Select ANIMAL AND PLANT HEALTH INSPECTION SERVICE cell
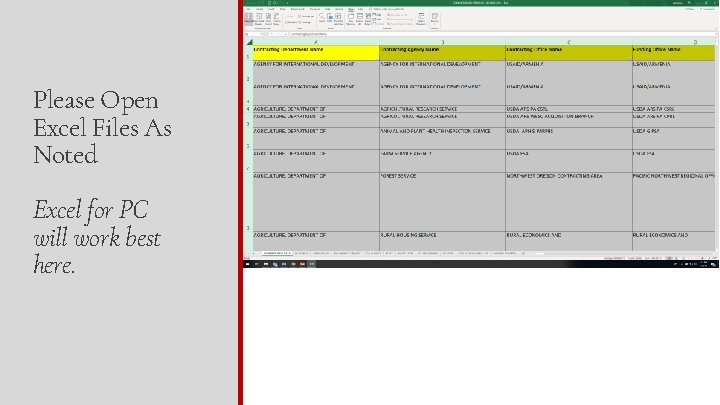720x405 pixels. (442, 138)
